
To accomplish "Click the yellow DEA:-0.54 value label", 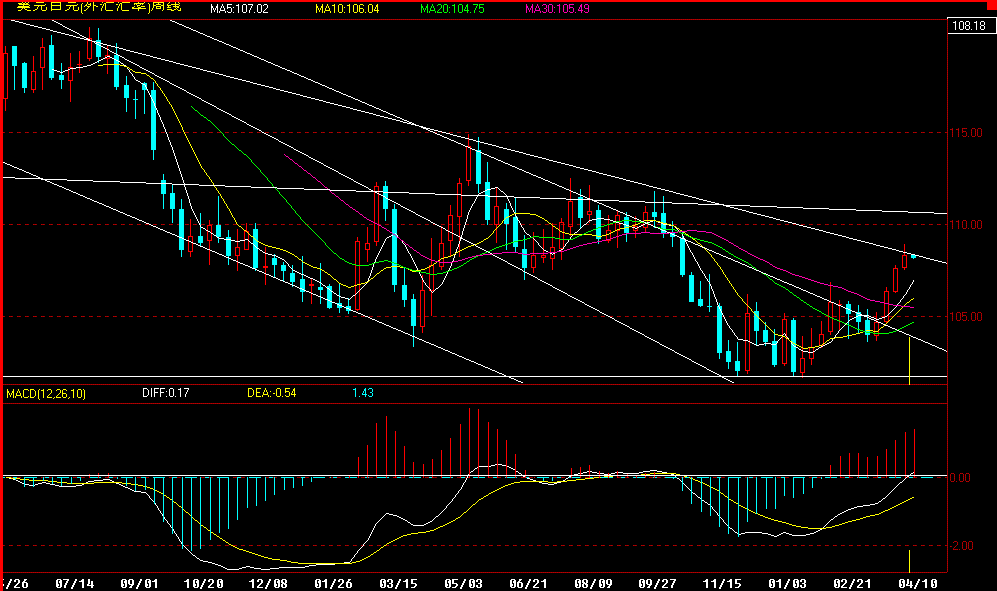I will pyautogui.click(x=271, y=394).
